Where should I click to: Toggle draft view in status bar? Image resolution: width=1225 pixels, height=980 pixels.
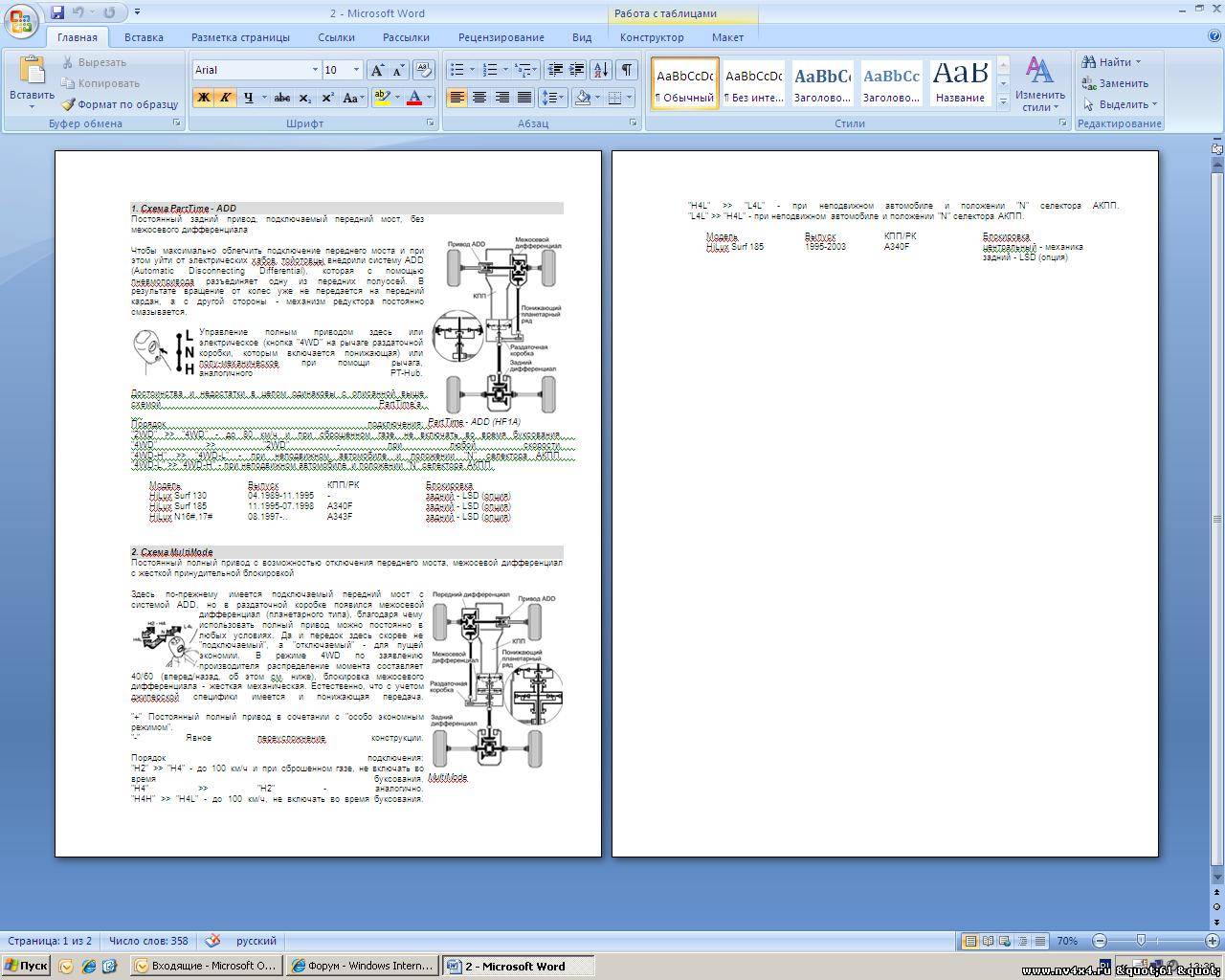(1039, 941)
